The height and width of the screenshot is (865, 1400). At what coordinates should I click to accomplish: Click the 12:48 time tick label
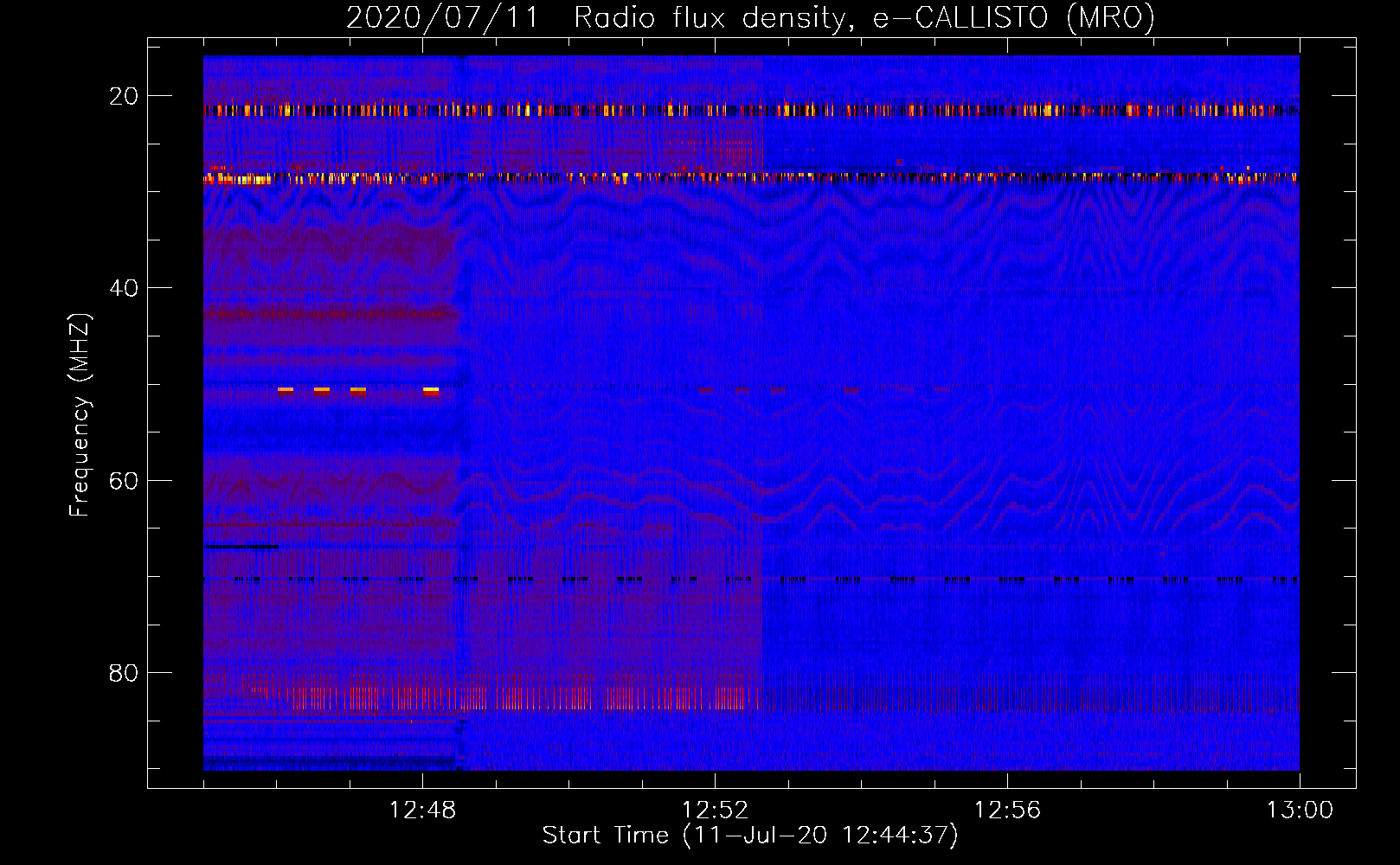[422, 811]
